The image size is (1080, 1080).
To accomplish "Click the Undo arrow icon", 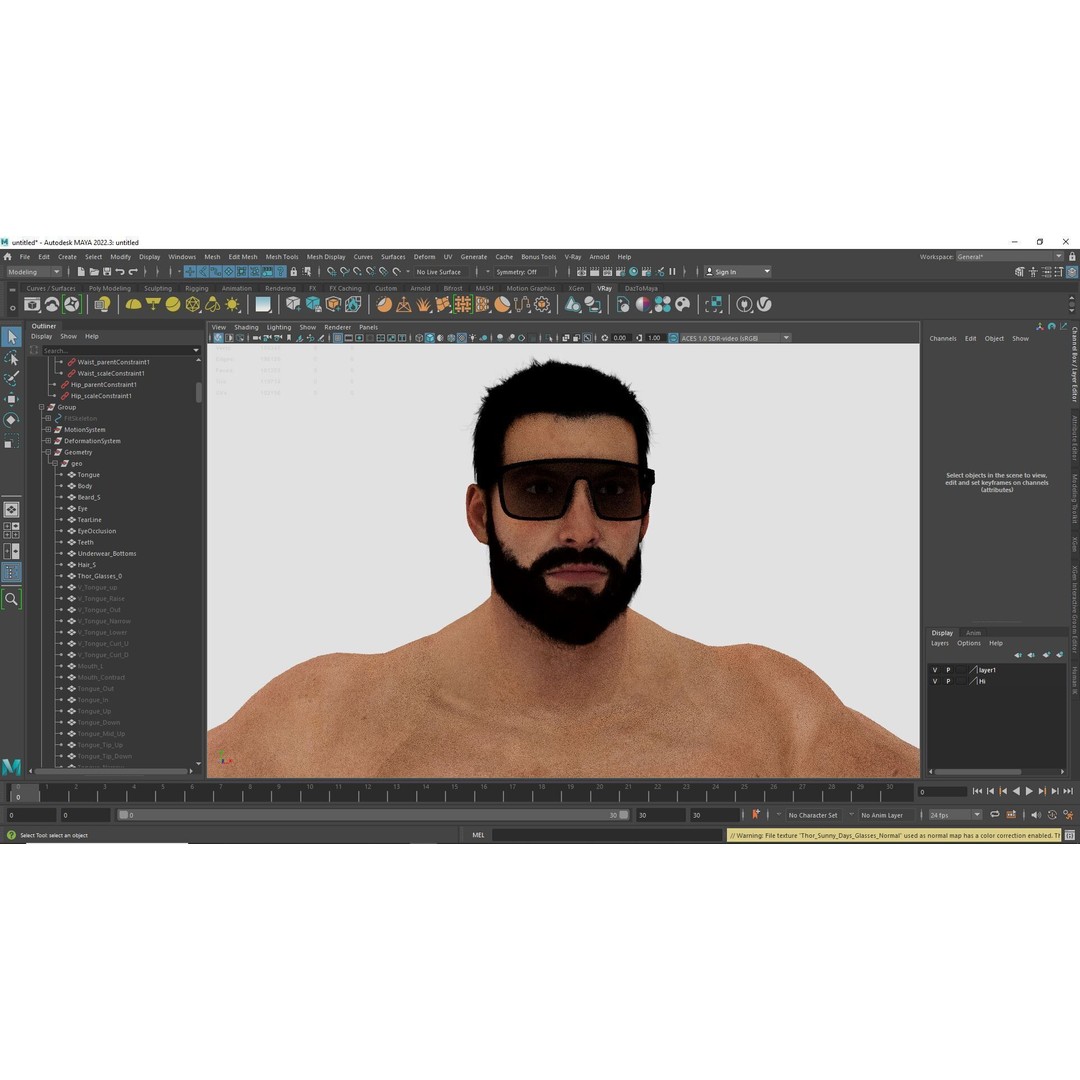I will coord(120,271).
